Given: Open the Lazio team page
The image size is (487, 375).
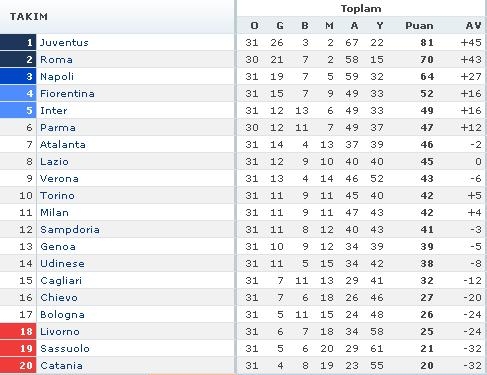Looking at the screenshot, I should [54, 162].
